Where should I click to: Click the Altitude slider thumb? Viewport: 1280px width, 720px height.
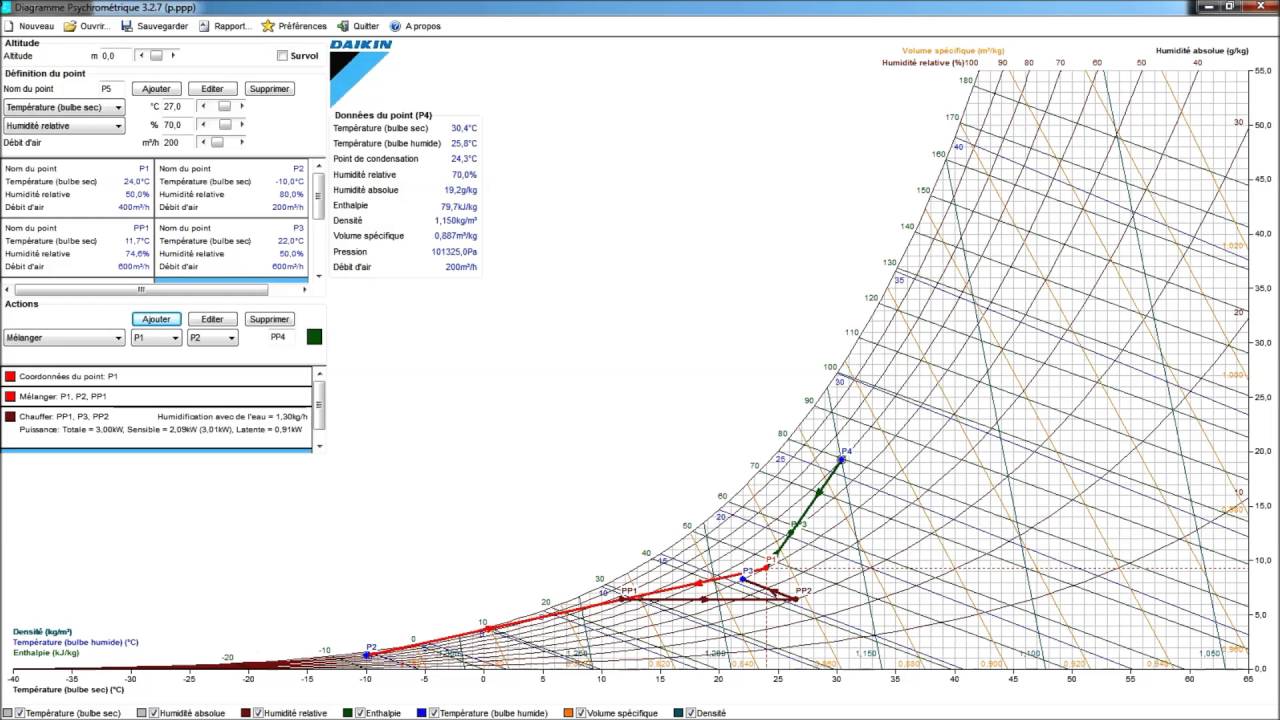[156, 56]
